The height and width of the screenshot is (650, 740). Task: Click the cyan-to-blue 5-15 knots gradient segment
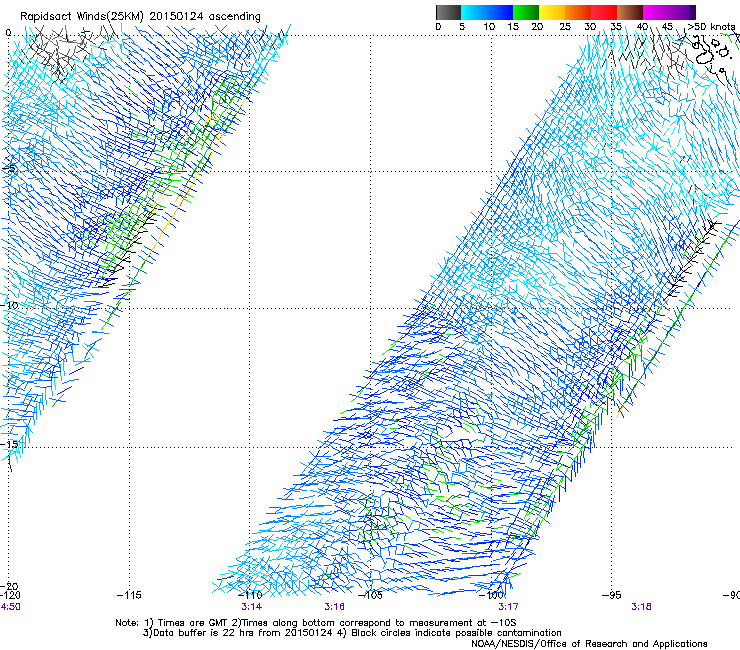click(487, 12)
